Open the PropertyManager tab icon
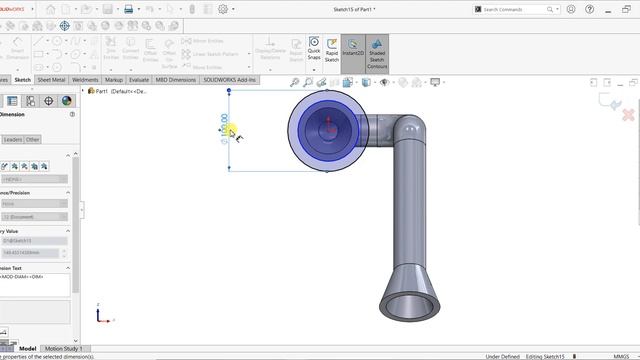The width and height of the screenshot is (640, 360). (12, 101)
